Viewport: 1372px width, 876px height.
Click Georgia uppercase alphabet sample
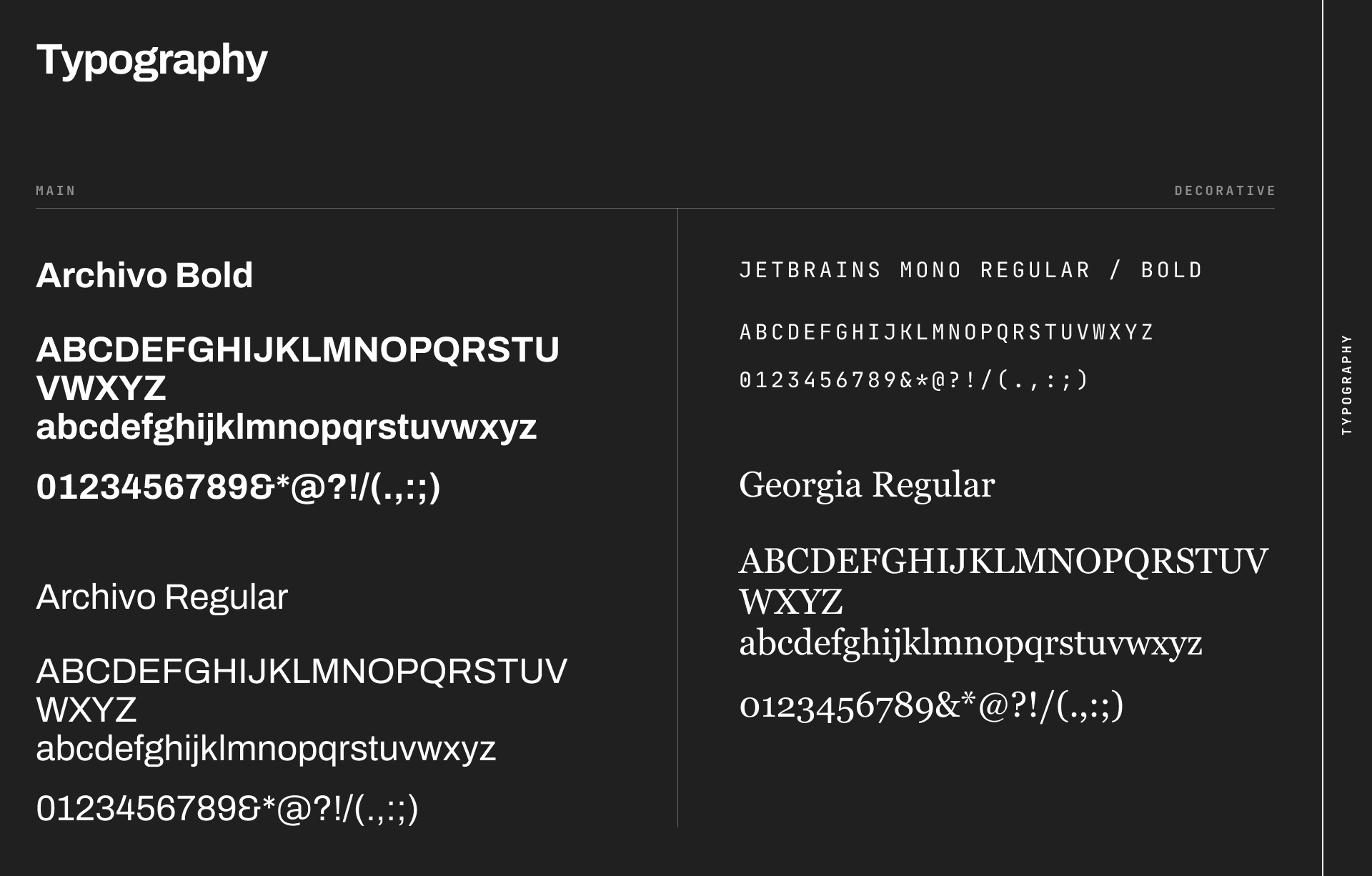tap(1003, 562)
